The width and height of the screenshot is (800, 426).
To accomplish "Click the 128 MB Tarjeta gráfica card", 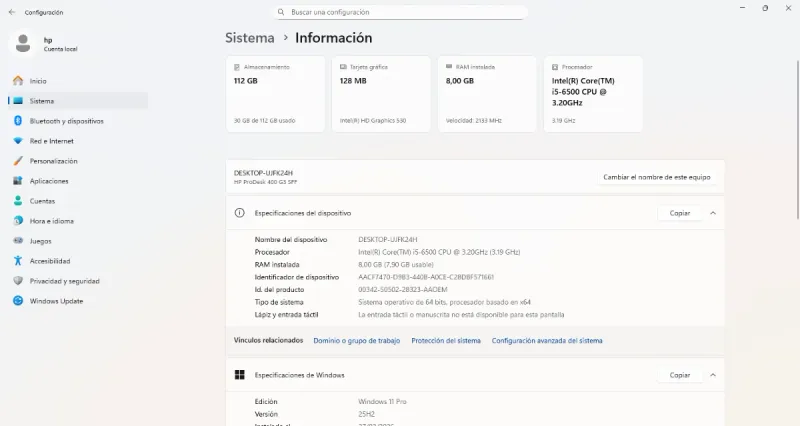I will tap(381, 94).
